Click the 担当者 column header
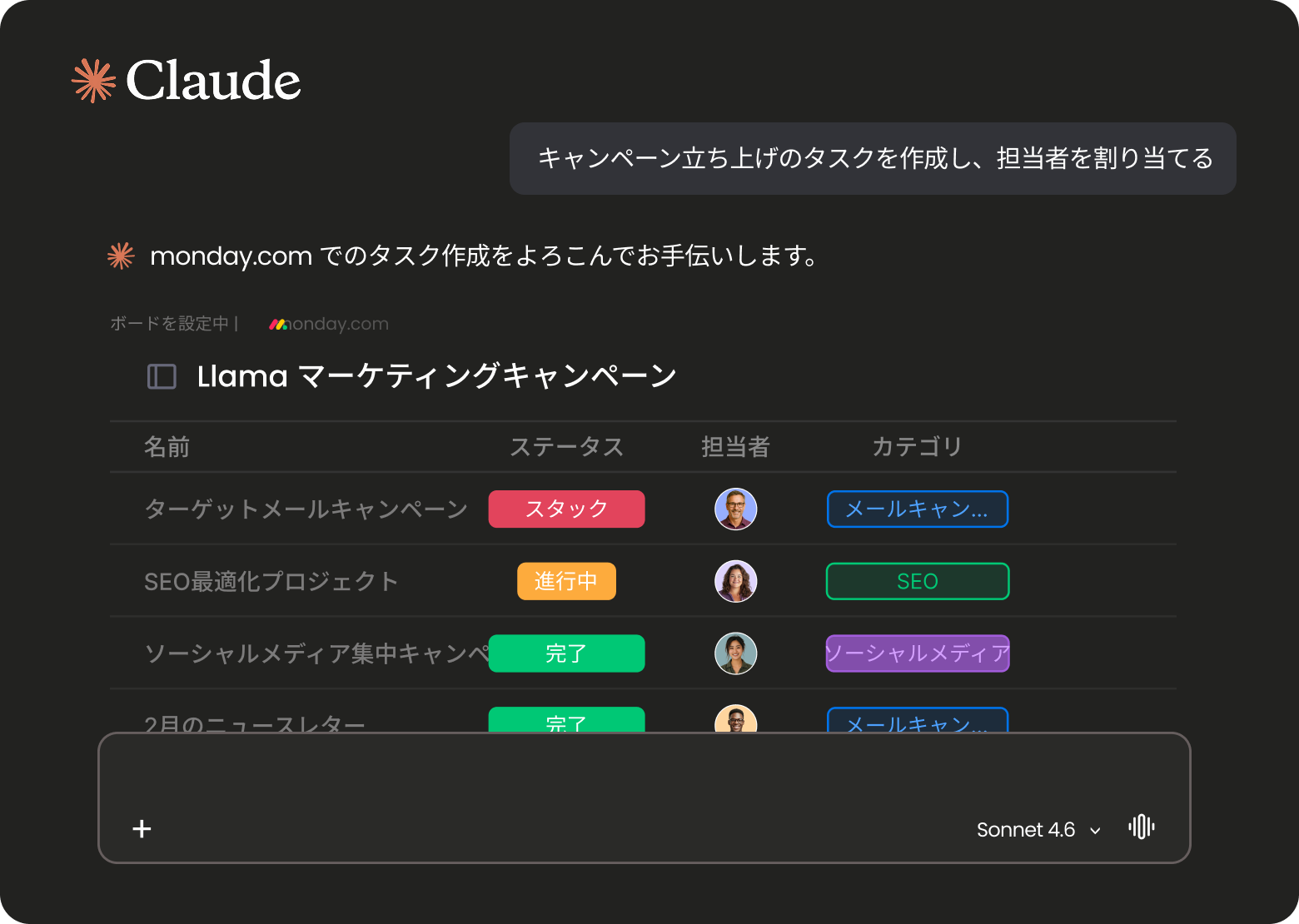 [735, 447]
